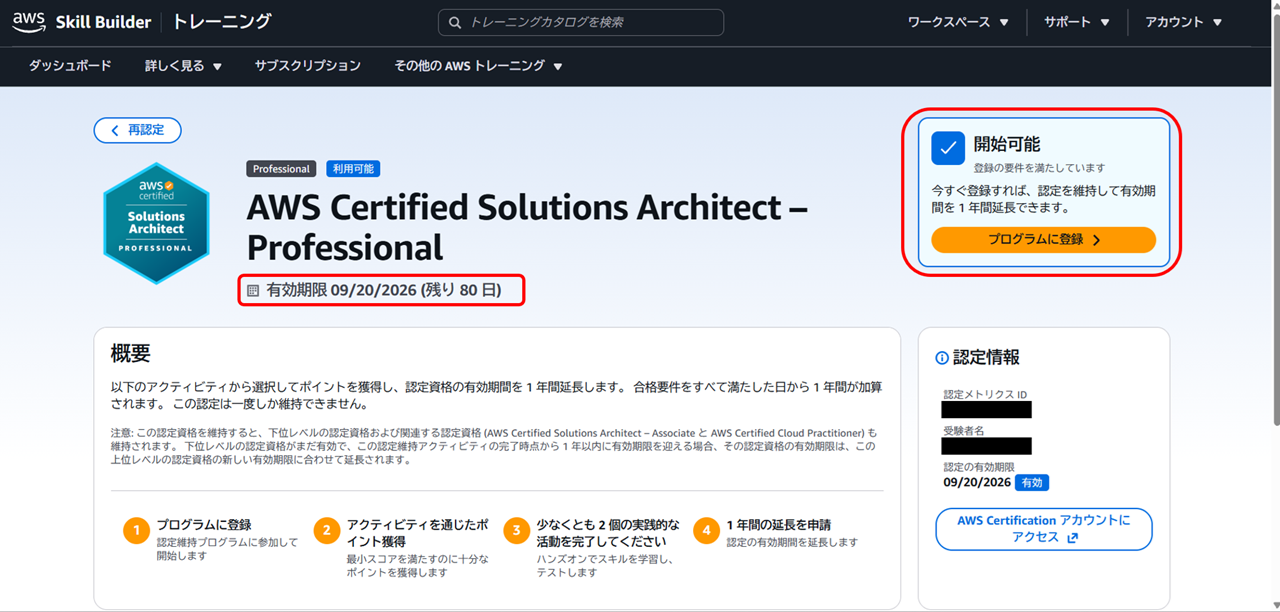Click the blue checkmark icon next to 開始可能
Image resolution: width=1280 pixels, height=612 pixels.
point(948,148)
